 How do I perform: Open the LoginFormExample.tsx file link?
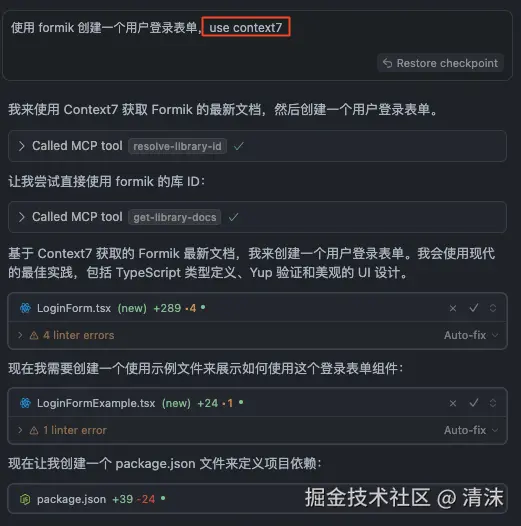(96, 403)
